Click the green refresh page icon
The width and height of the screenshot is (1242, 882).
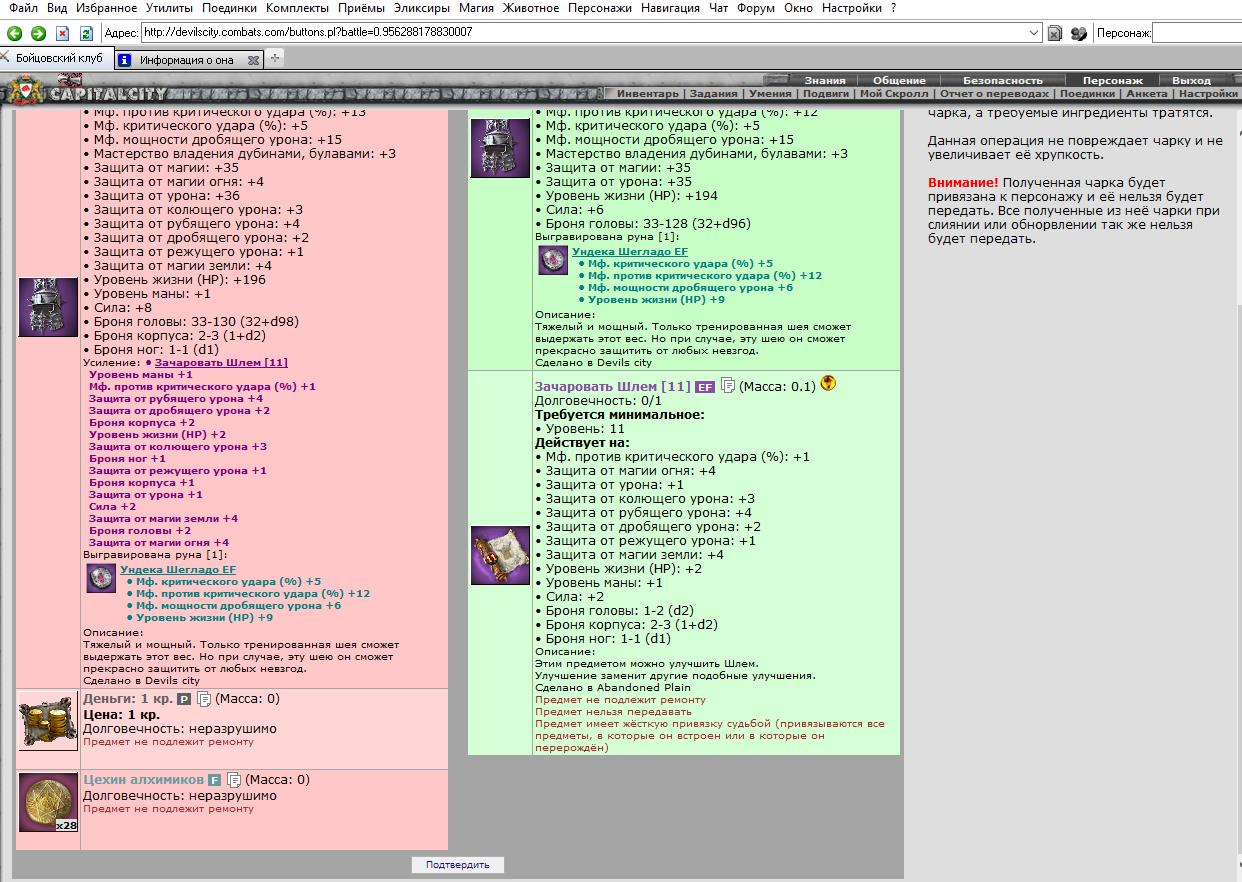click(x=86, y=33)
